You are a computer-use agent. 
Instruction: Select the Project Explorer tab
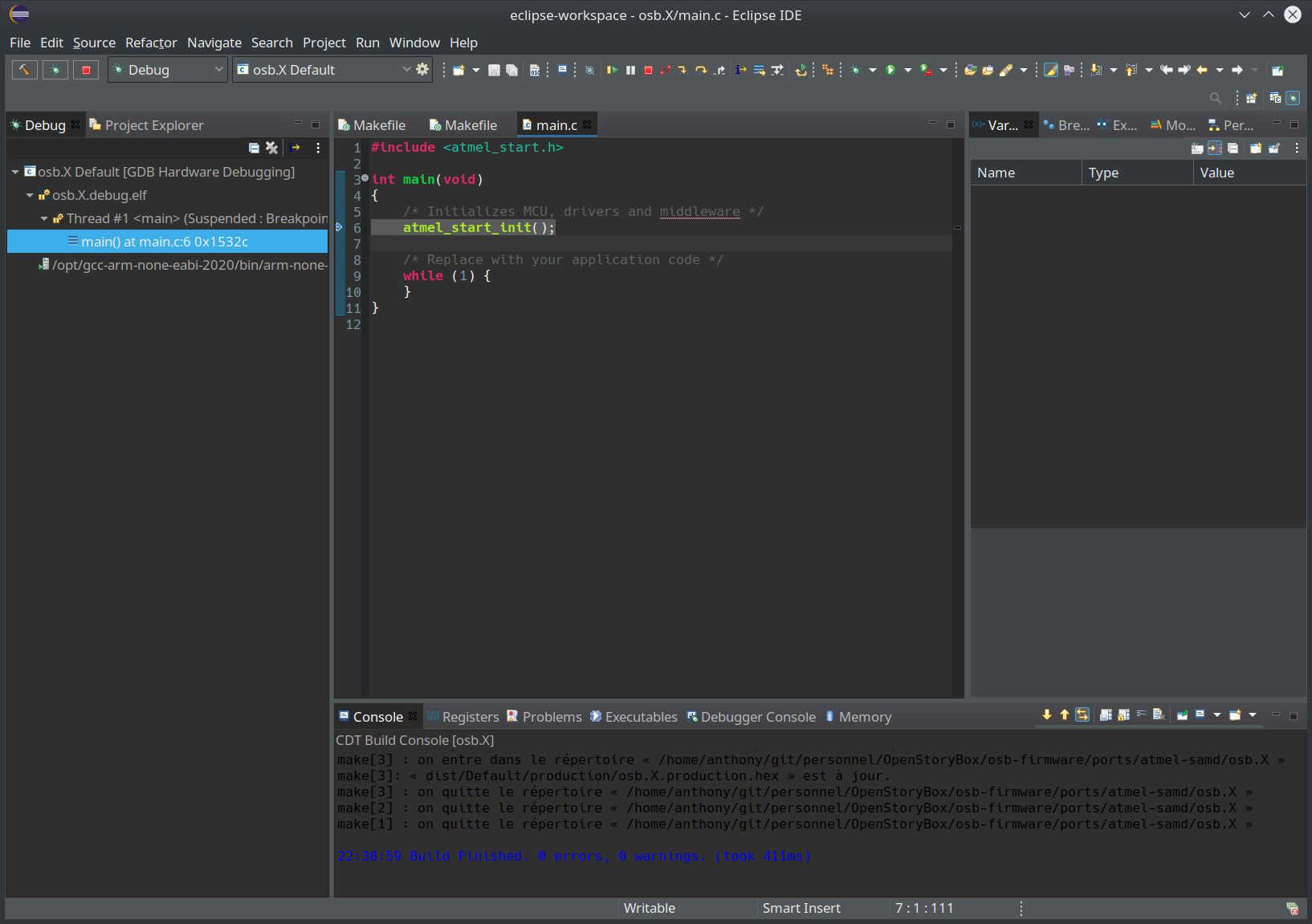pyautogui.click(x=153, y=125)
